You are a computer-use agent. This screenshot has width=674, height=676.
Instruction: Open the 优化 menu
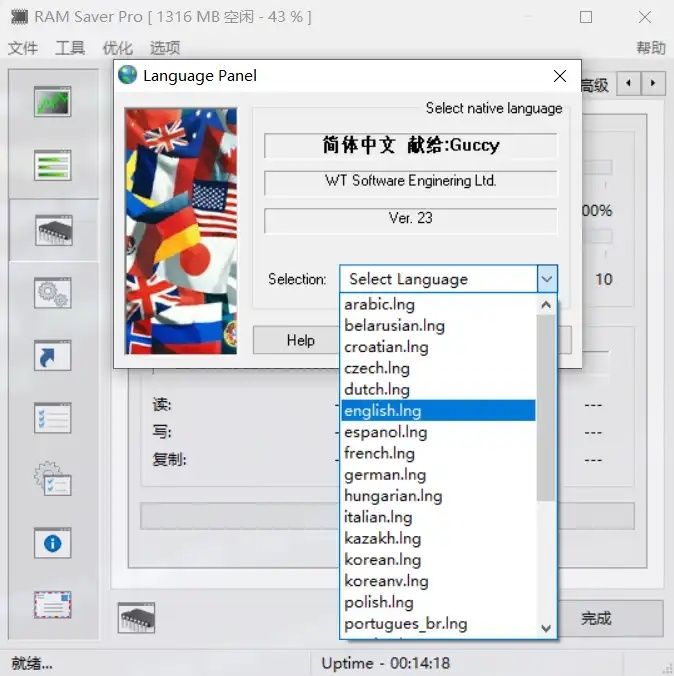coord(117,48)
